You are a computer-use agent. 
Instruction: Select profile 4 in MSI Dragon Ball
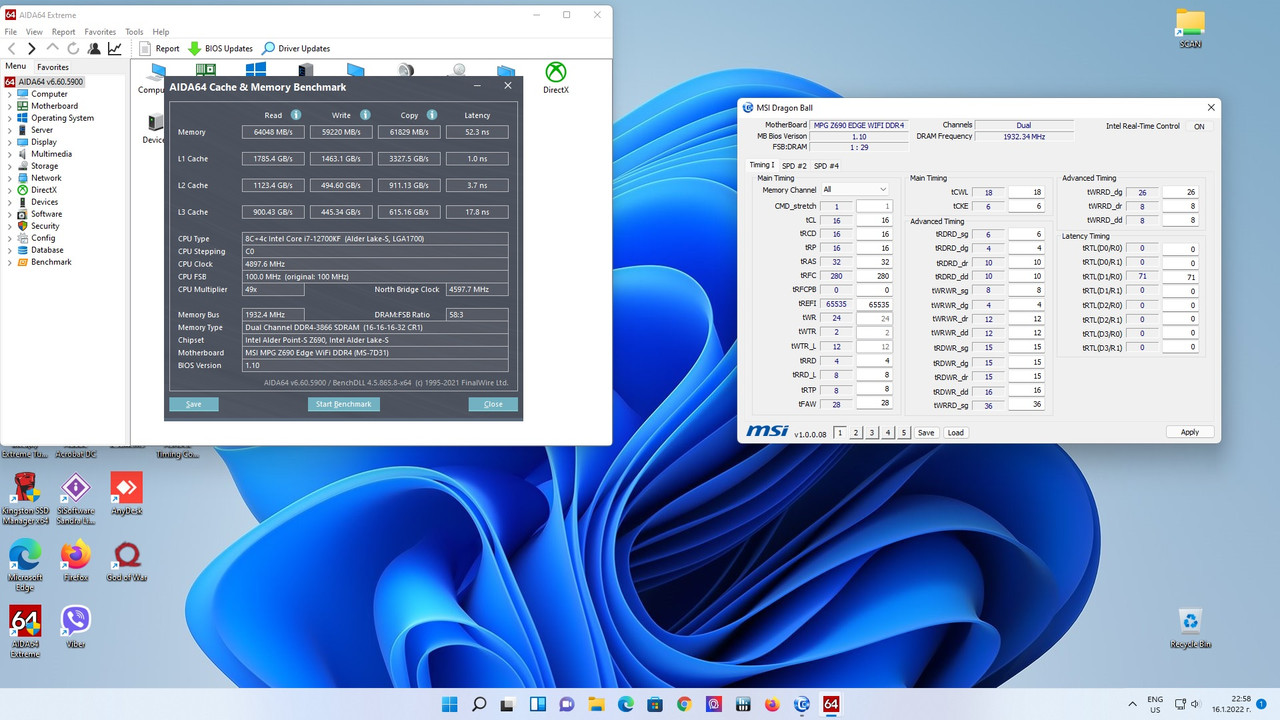[888, 433]
